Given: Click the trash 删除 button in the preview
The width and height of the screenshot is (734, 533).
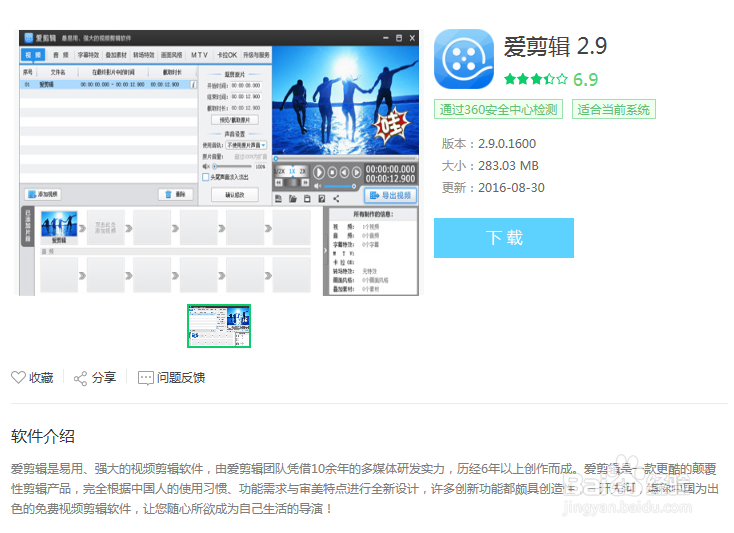Looking at the screenshot, I should click(x=176, y=194).
